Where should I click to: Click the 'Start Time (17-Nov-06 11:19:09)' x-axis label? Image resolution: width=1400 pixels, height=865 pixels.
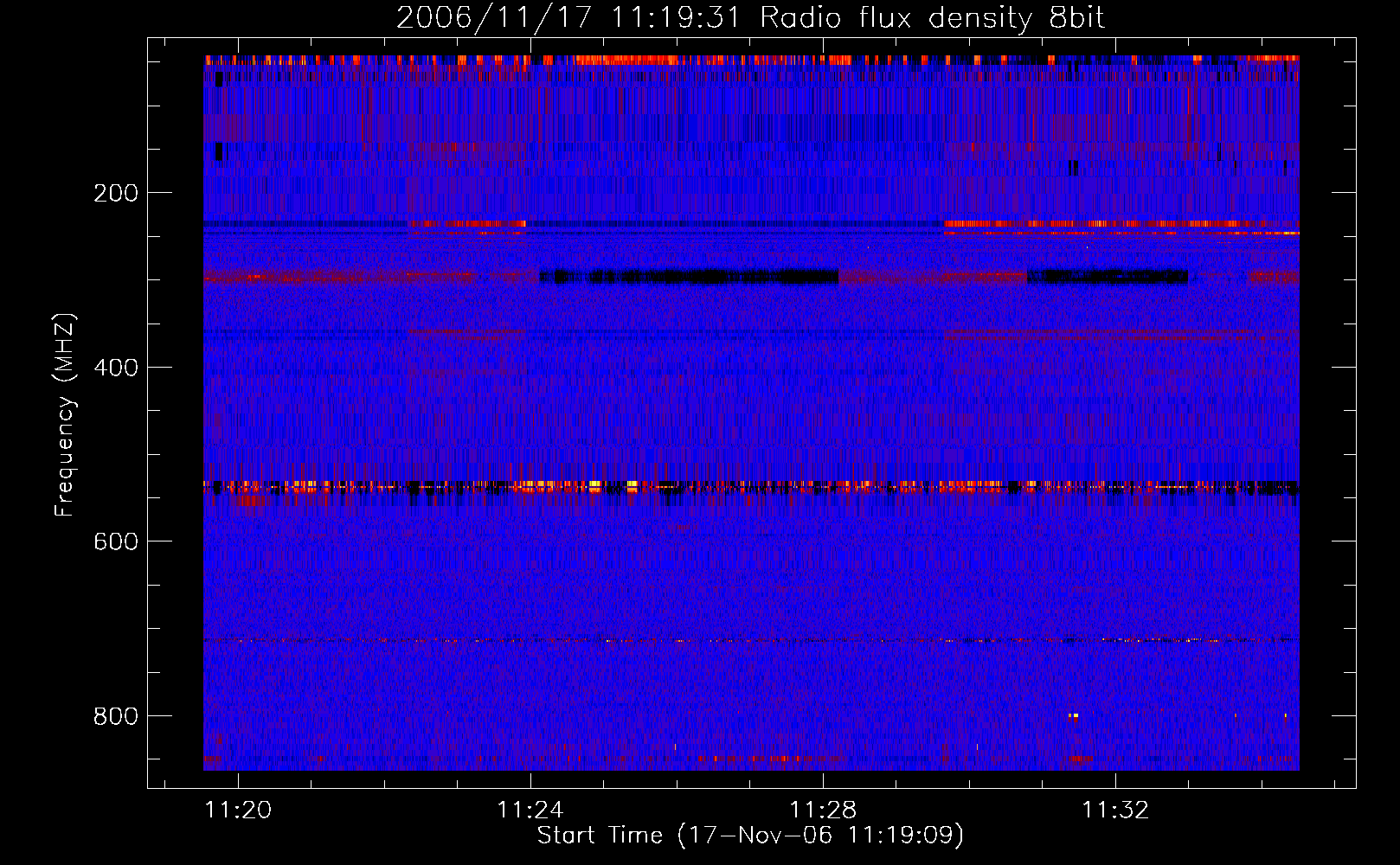(750, 836)
